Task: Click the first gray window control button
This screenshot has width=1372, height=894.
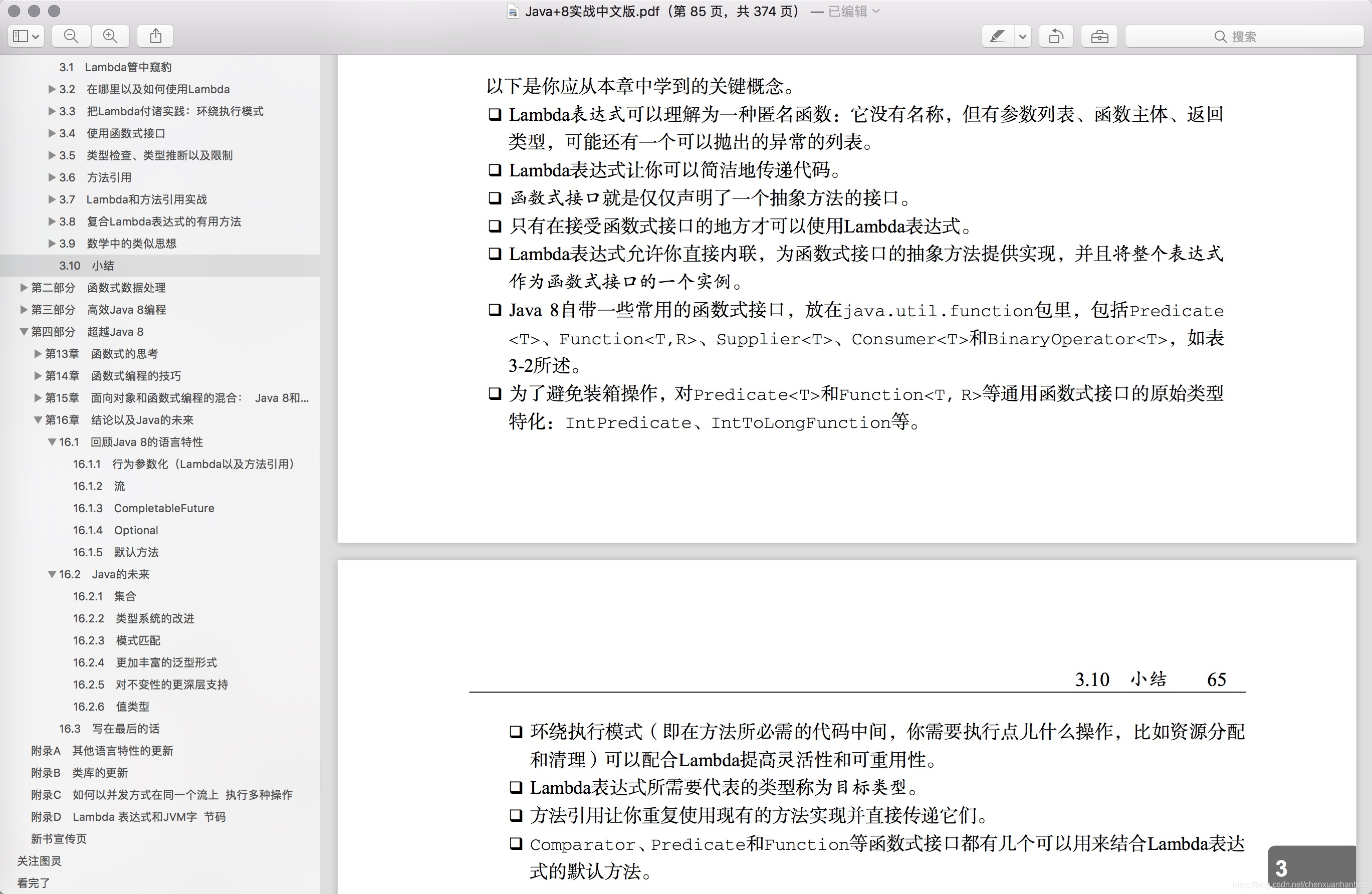Action: click(14, 11)
